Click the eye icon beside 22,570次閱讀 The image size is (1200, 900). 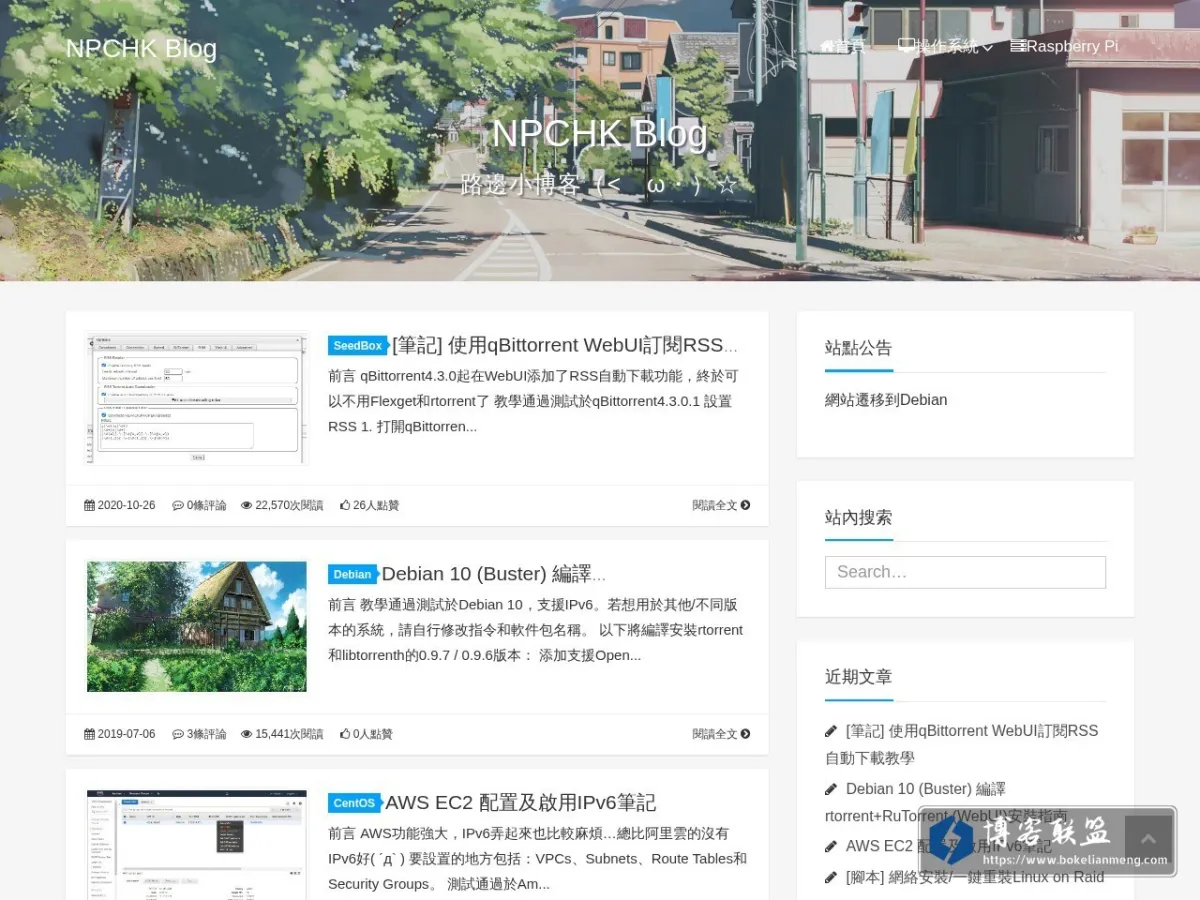(246, 505)
